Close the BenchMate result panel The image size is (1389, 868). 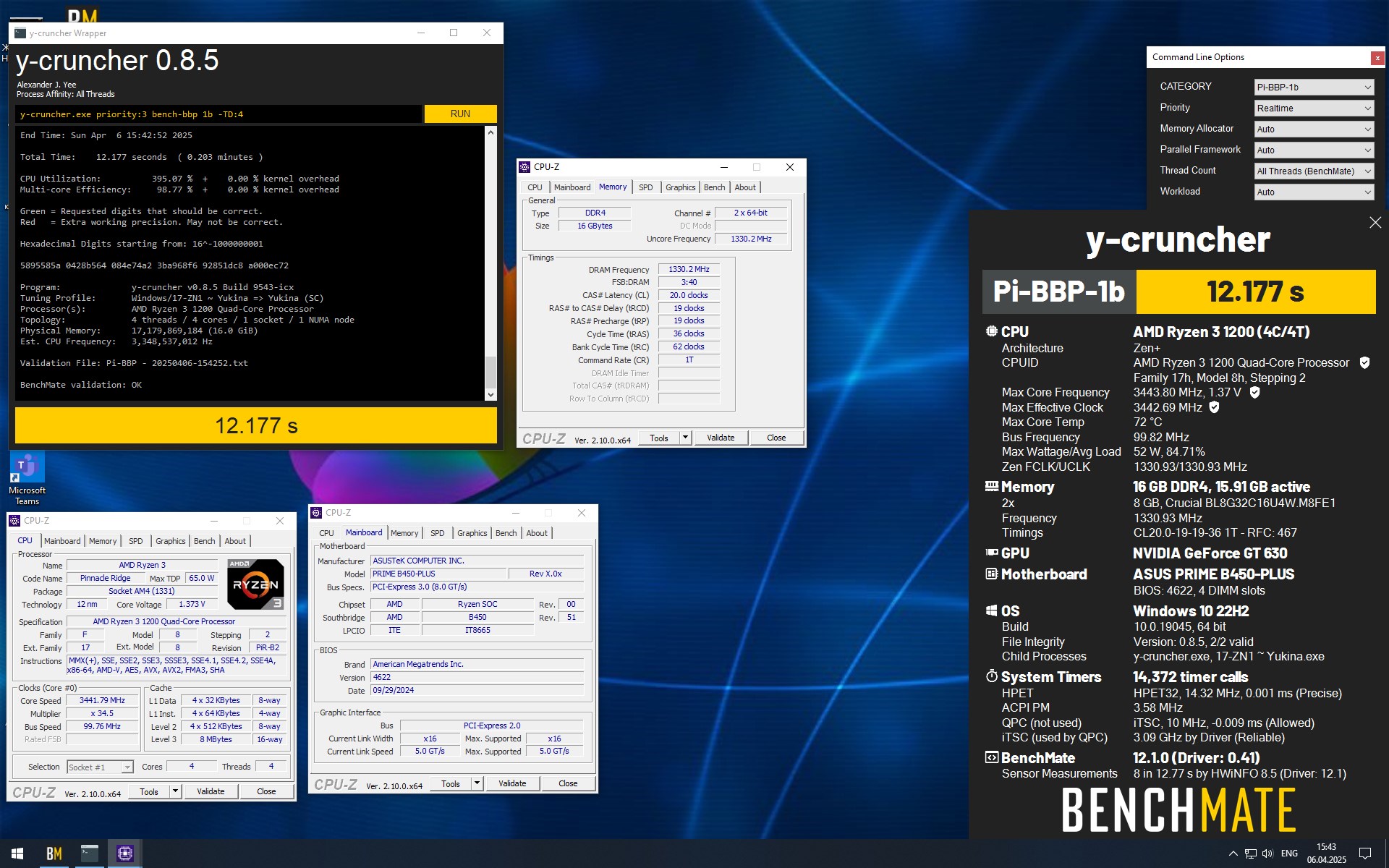click(x=1375, y=223)
